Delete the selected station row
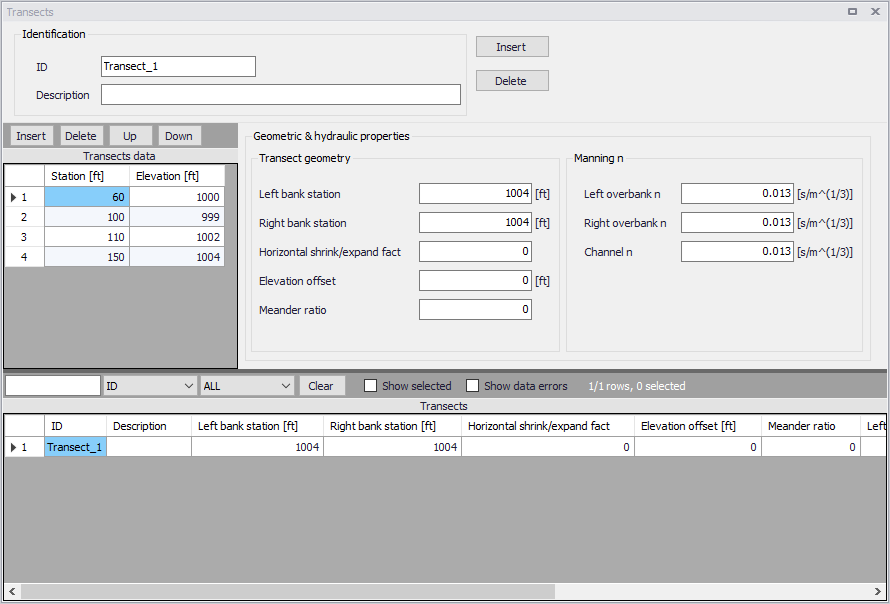Image resolution: width=890 pixels, height=604 pixels. click(x=81, y=136)
